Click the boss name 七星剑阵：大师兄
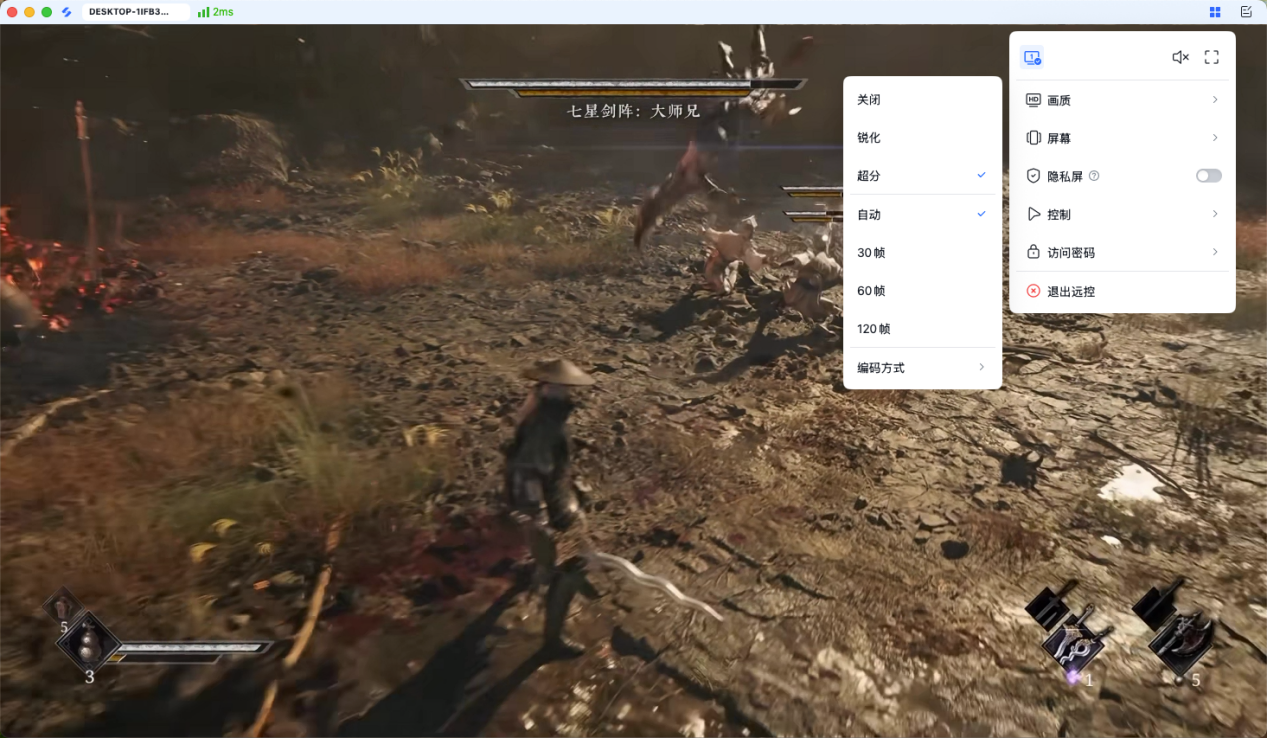The image size is (1267, 738). [x=634, y=111]
